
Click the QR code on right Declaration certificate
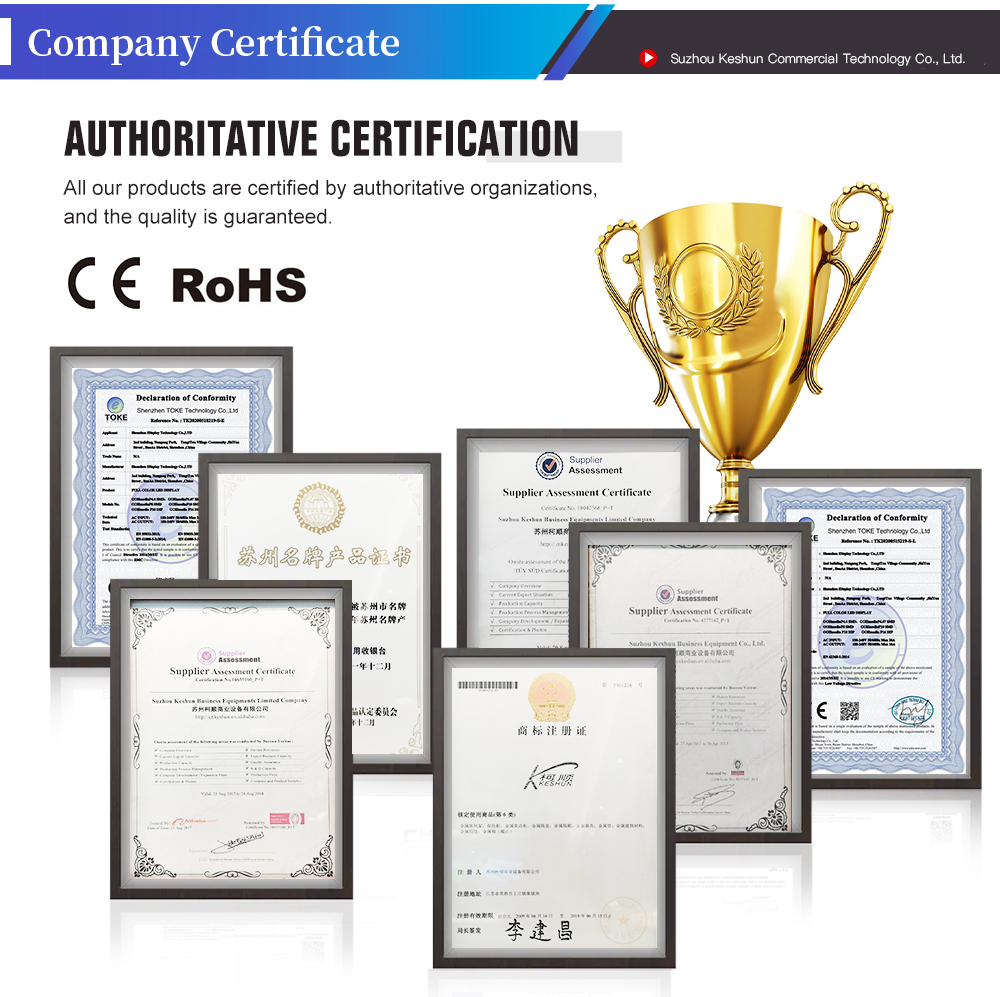tap(849, 711)
